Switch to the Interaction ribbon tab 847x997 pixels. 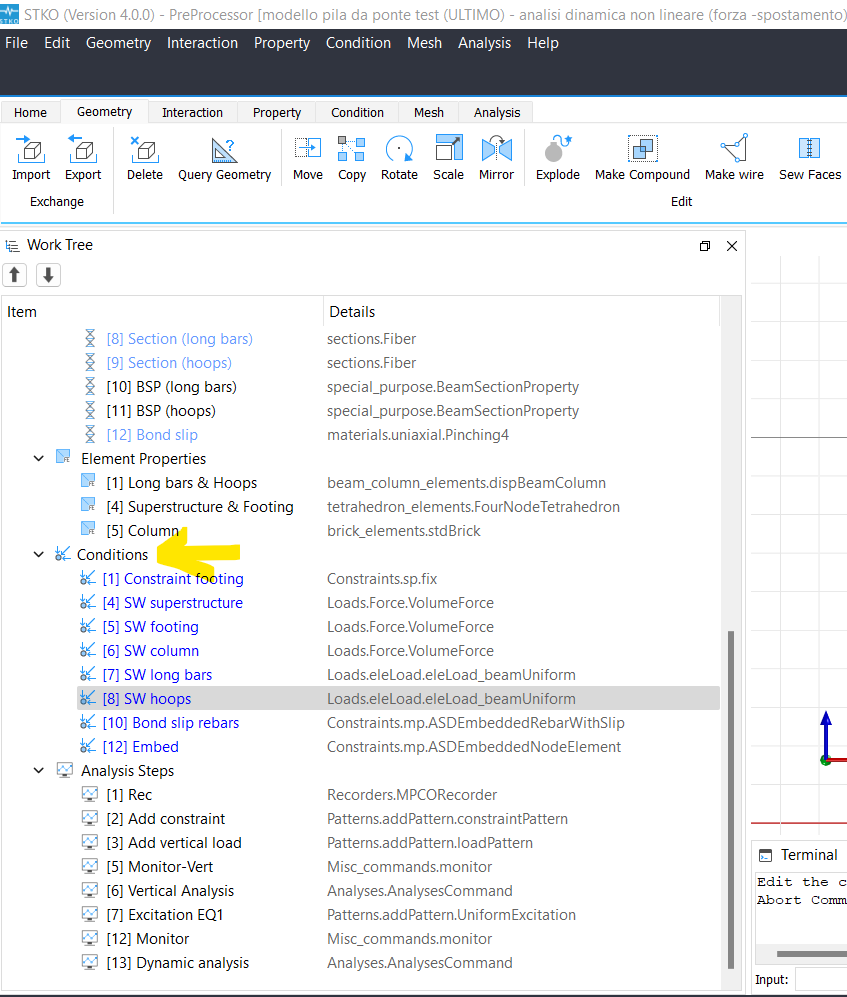coord(192,113)
